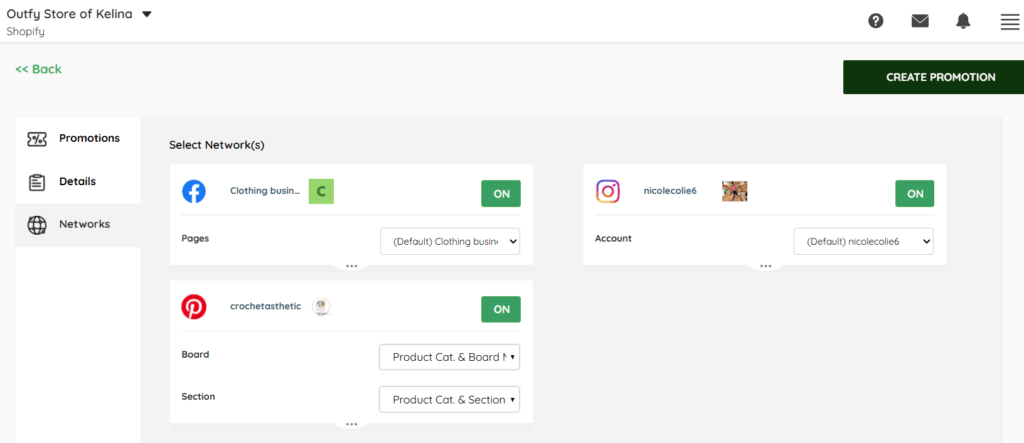
Task: Click the nicolecolie6 profile thumbnail
Action: 735,191
